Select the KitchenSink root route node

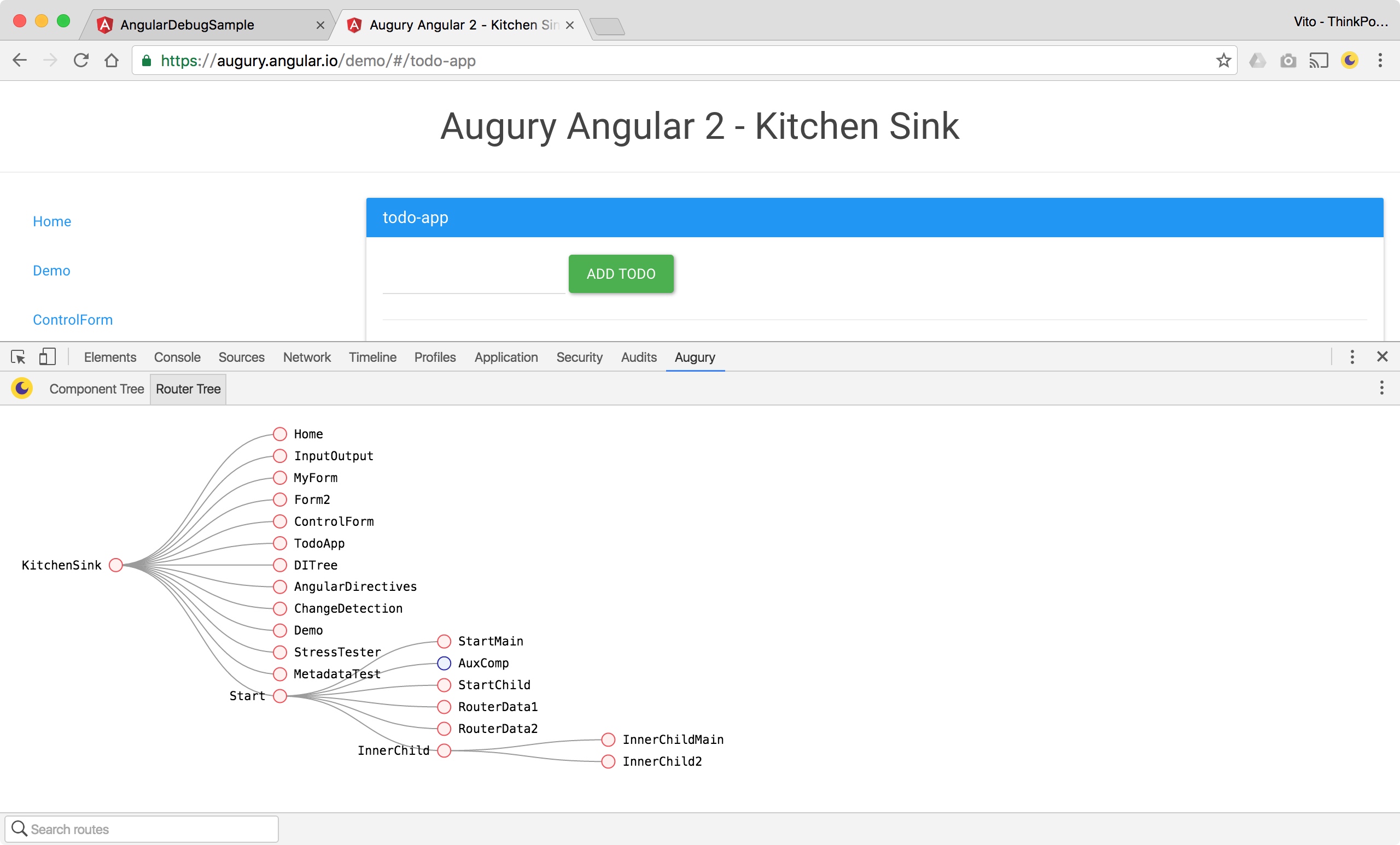[116, 565]
